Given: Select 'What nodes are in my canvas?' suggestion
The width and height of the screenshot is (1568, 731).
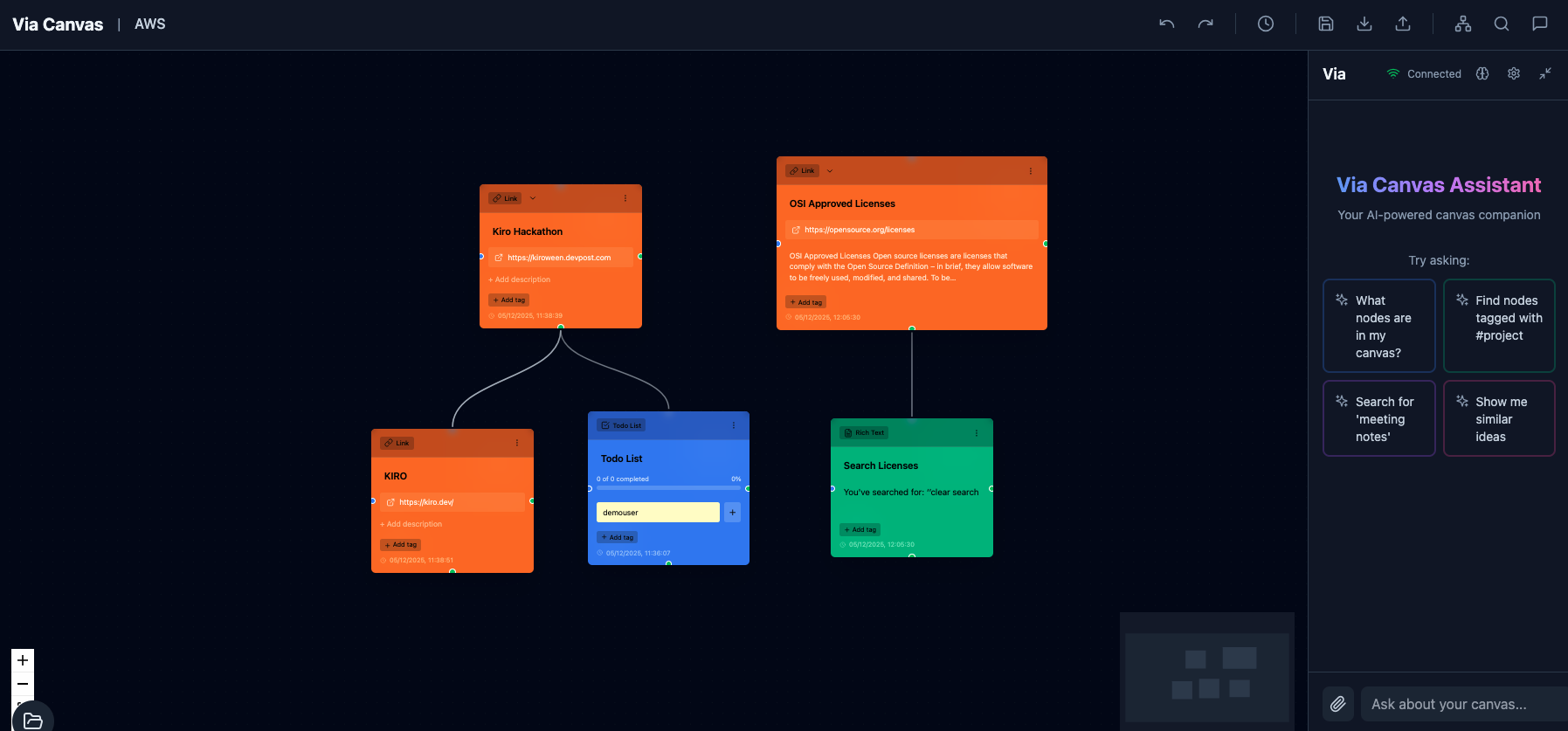Looking at the screenshot, I should tap(1379, 326).
